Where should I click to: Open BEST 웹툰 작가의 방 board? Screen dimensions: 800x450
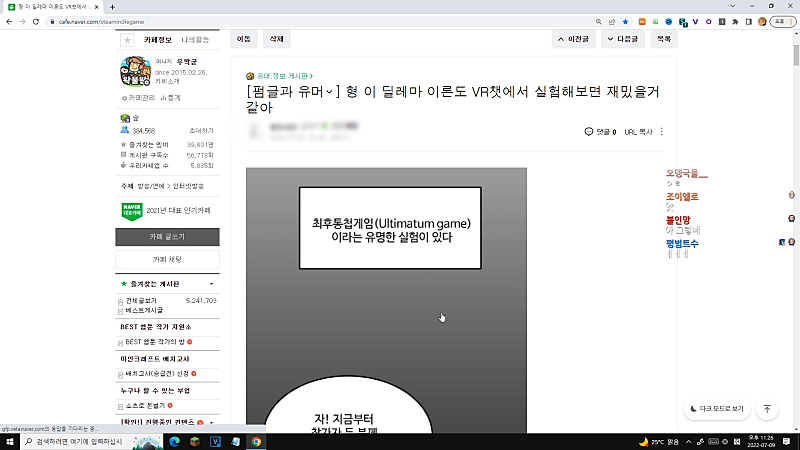155,342
